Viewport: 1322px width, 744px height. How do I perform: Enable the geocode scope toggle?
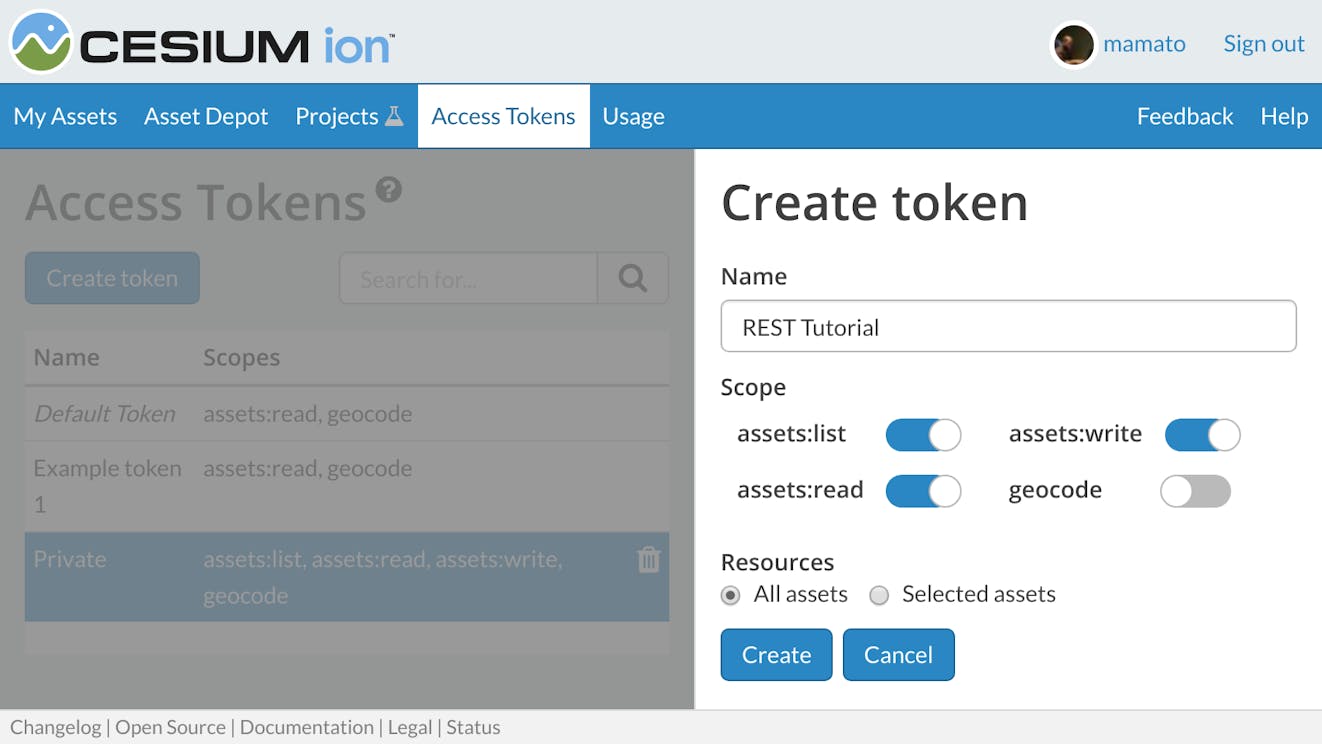click(1195, 490)
